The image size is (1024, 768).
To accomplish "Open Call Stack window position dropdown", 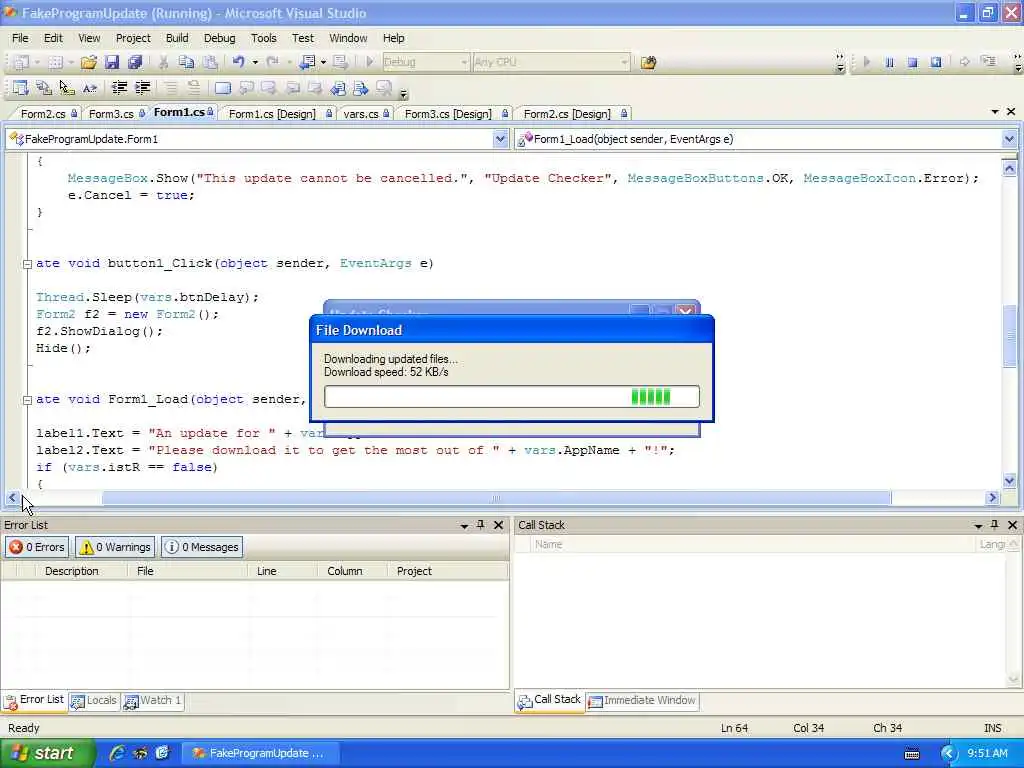I will tap(978, 525).
